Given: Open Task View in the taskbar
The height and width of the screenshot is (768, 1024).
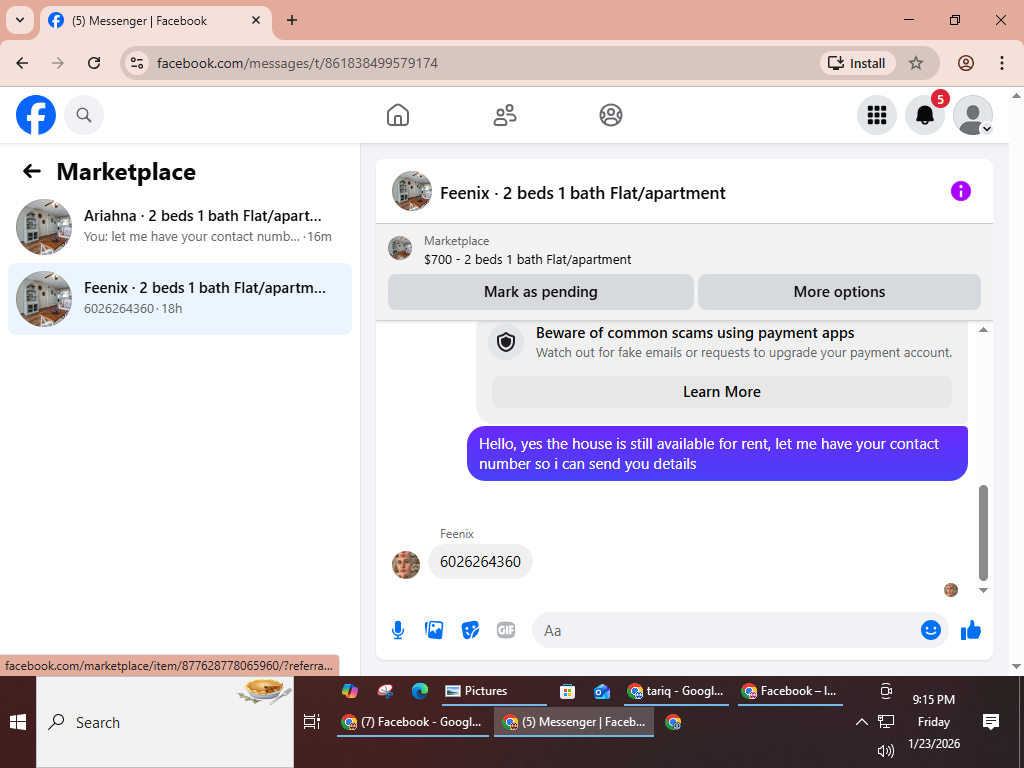Looking at the screenshot, I should click(x=312, y=722).
